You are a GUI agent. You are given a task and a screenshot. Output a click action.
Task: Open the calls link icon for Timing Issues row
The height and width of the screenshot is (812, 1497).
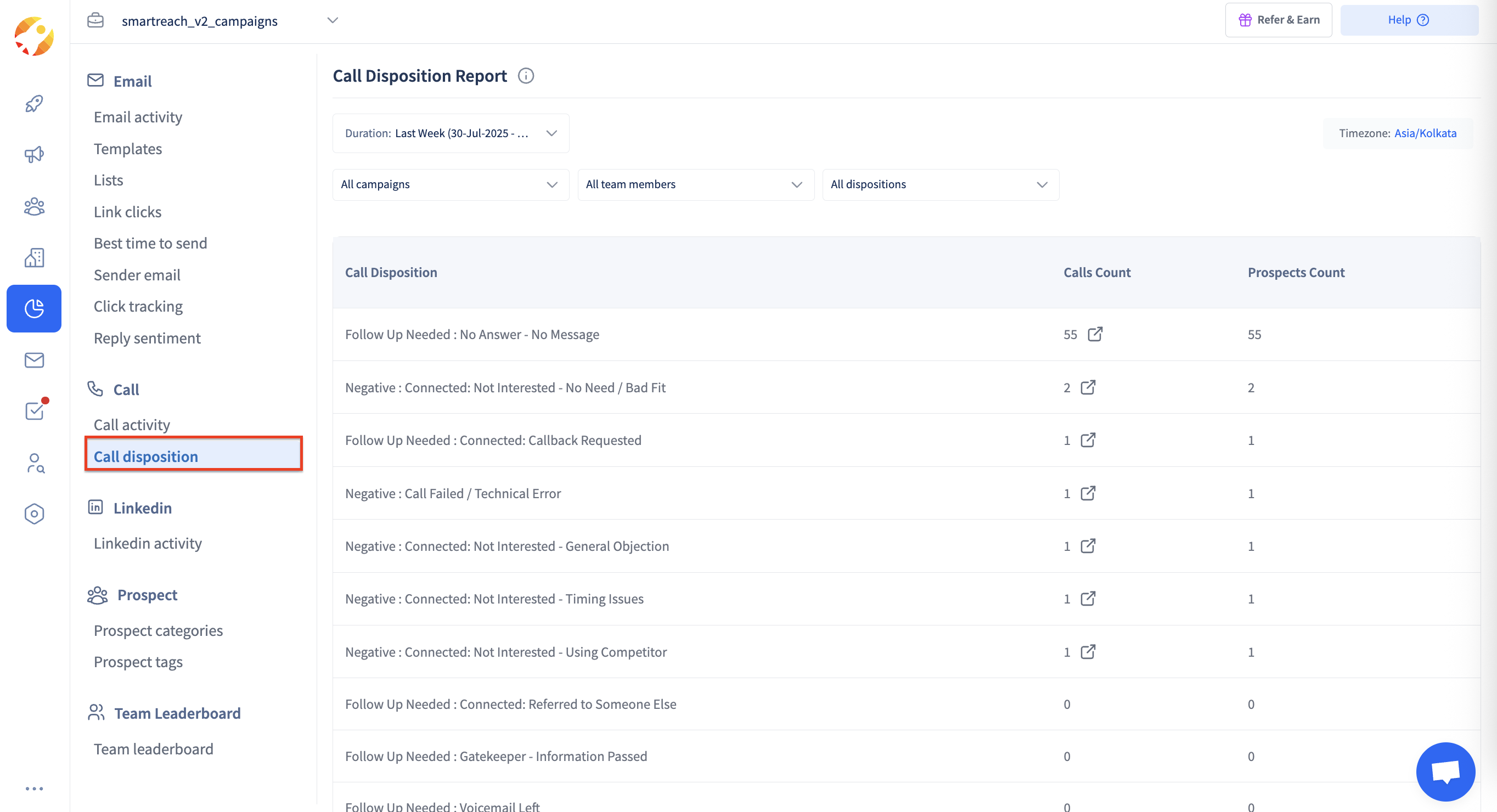[x=1088, y=598]
